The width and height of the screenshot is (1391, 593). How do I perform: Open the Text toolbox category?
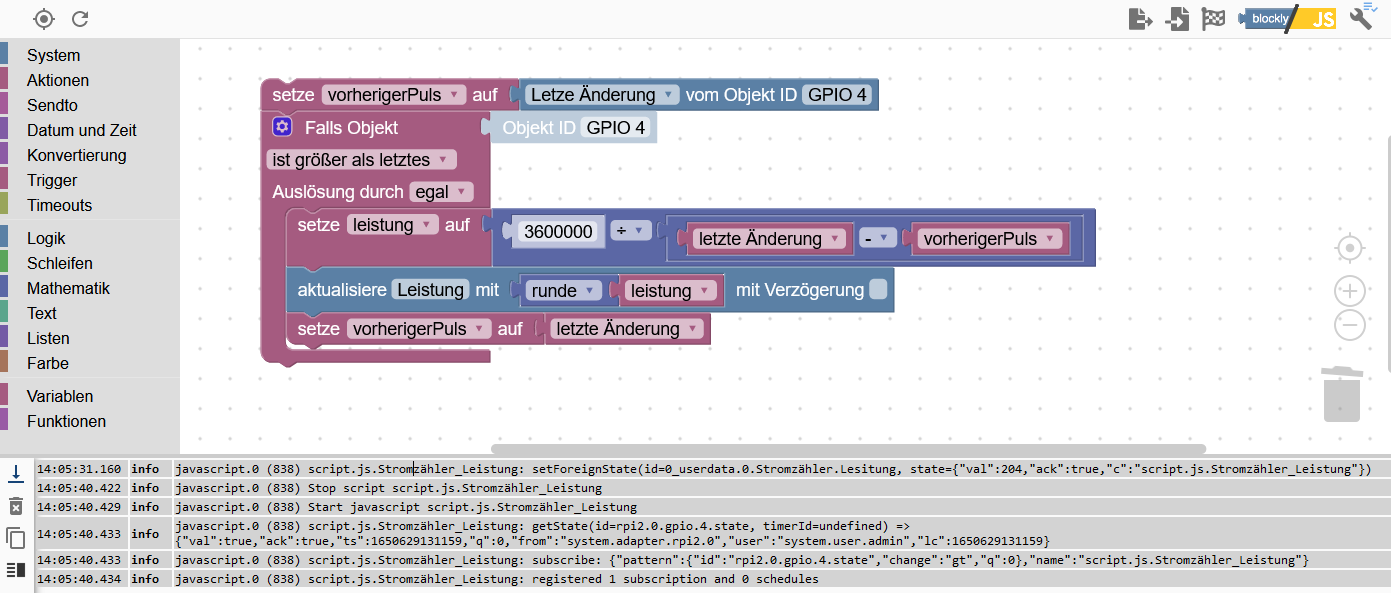[42, 313]
